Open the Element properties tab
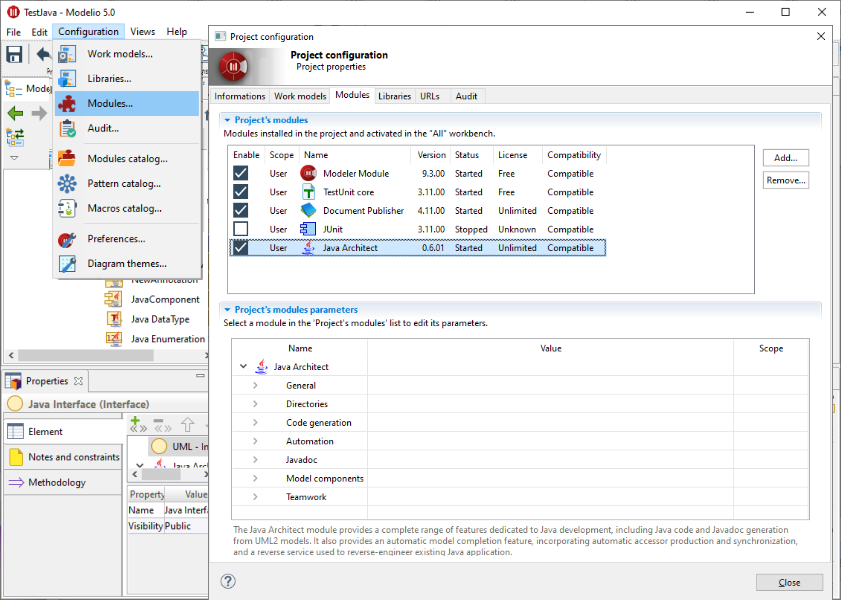841x600 pixels. point(63,432)
